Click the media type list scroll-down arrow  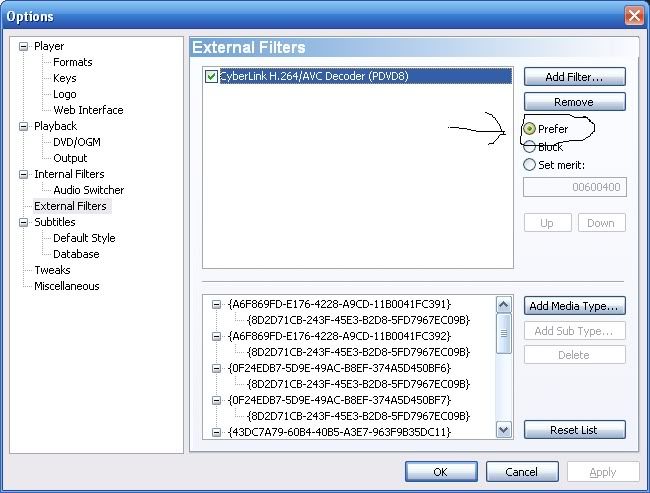[504, 430]
